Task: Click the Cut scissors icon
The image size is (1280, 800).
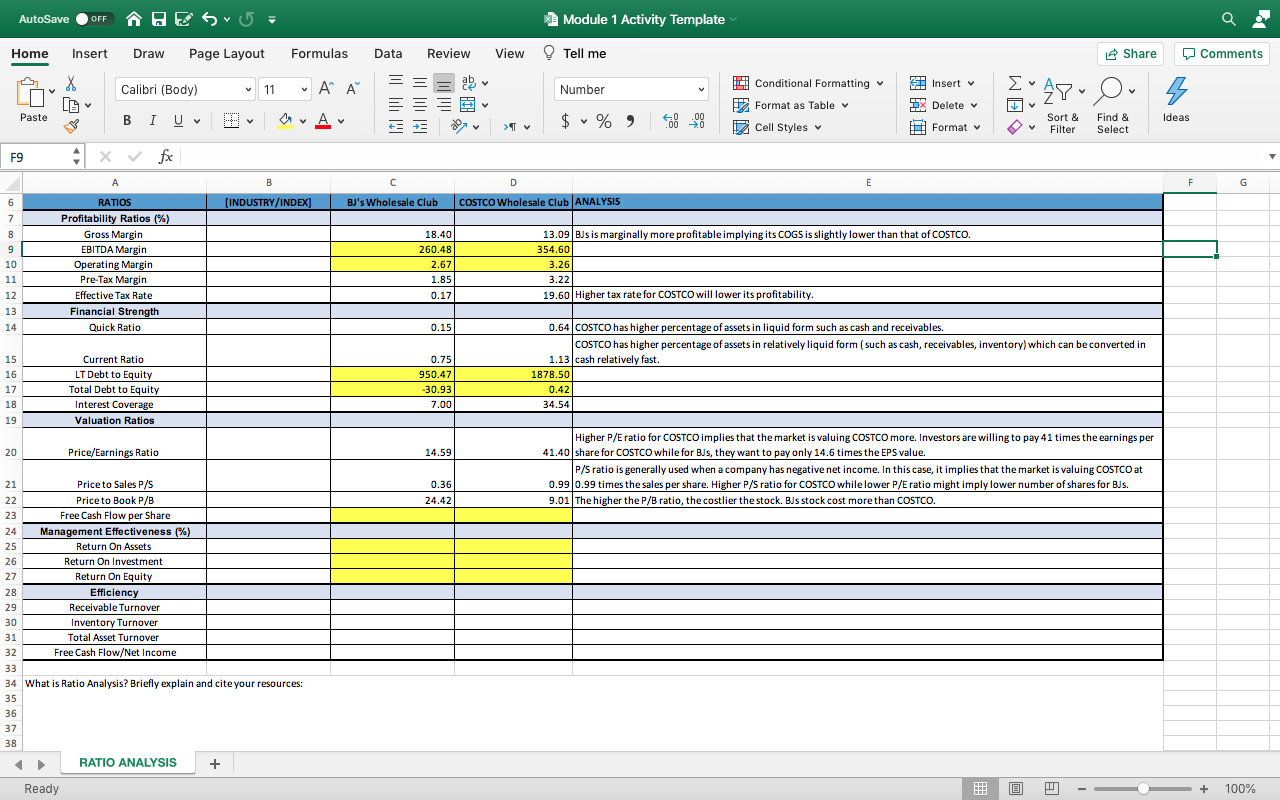Action: (x=71, y=84)
